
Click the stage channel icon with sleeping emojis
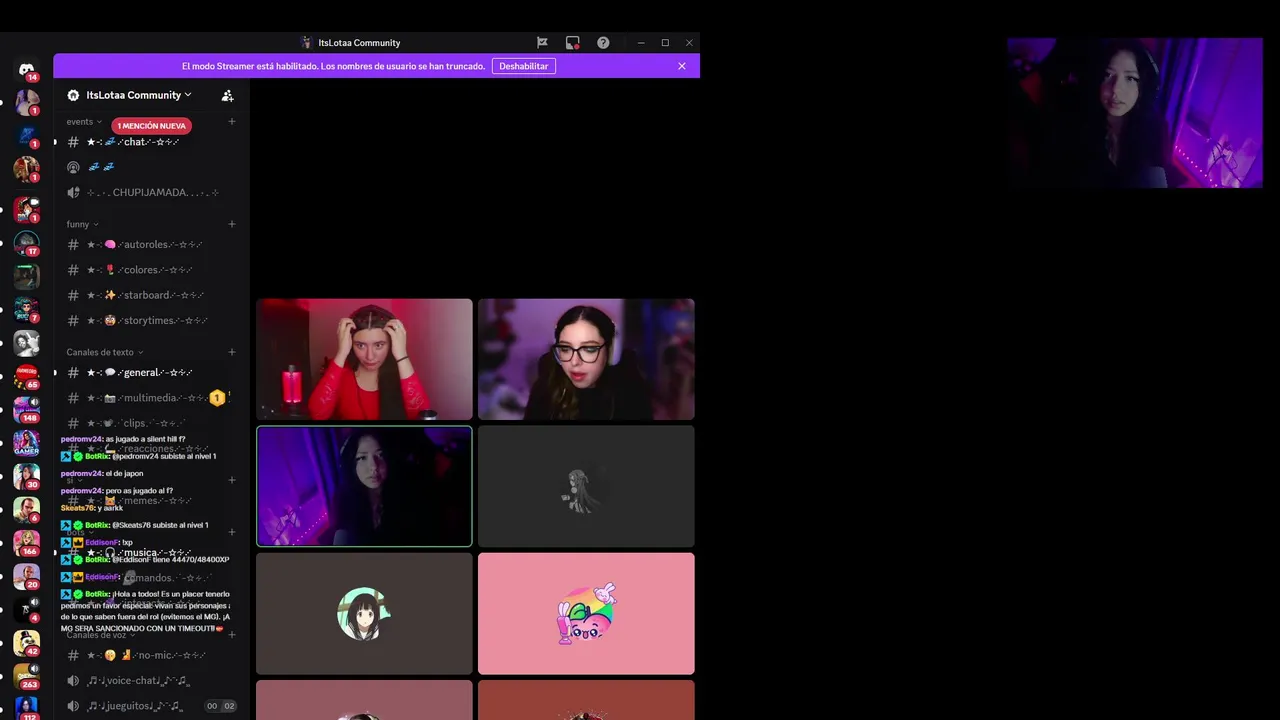pyautogui.click(x=73, y=167)
